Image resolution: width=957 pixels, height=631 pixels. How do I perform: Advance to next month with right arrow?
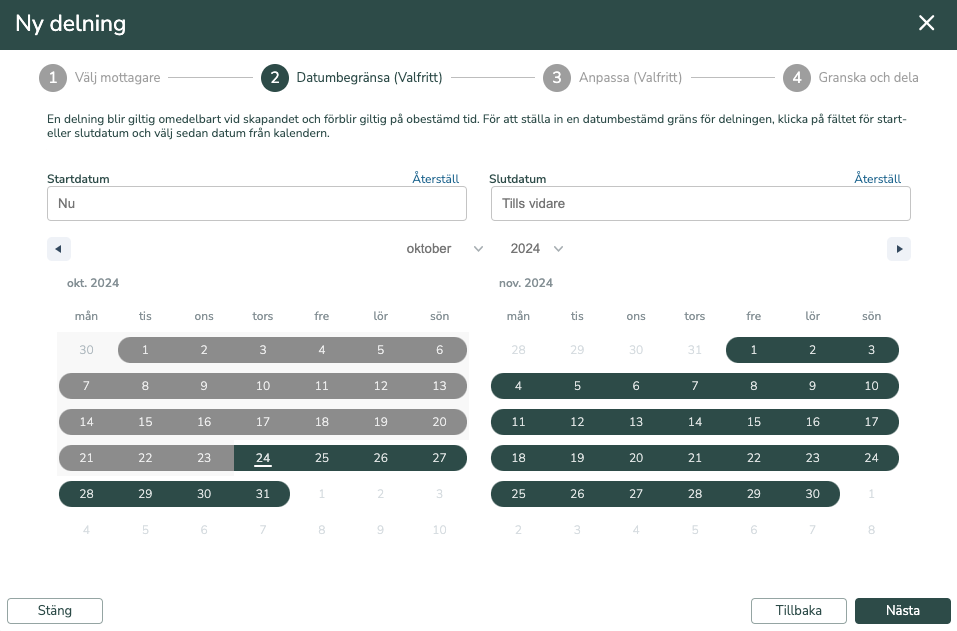pyautogui.click(x=898, y=249)
